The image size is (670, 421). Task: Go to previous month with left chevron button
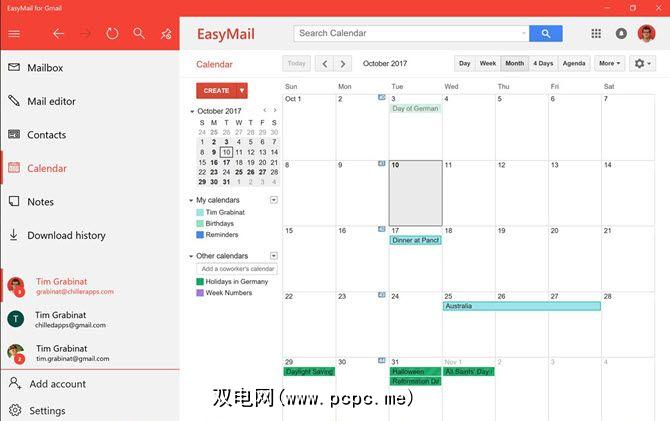coord(325,64)
